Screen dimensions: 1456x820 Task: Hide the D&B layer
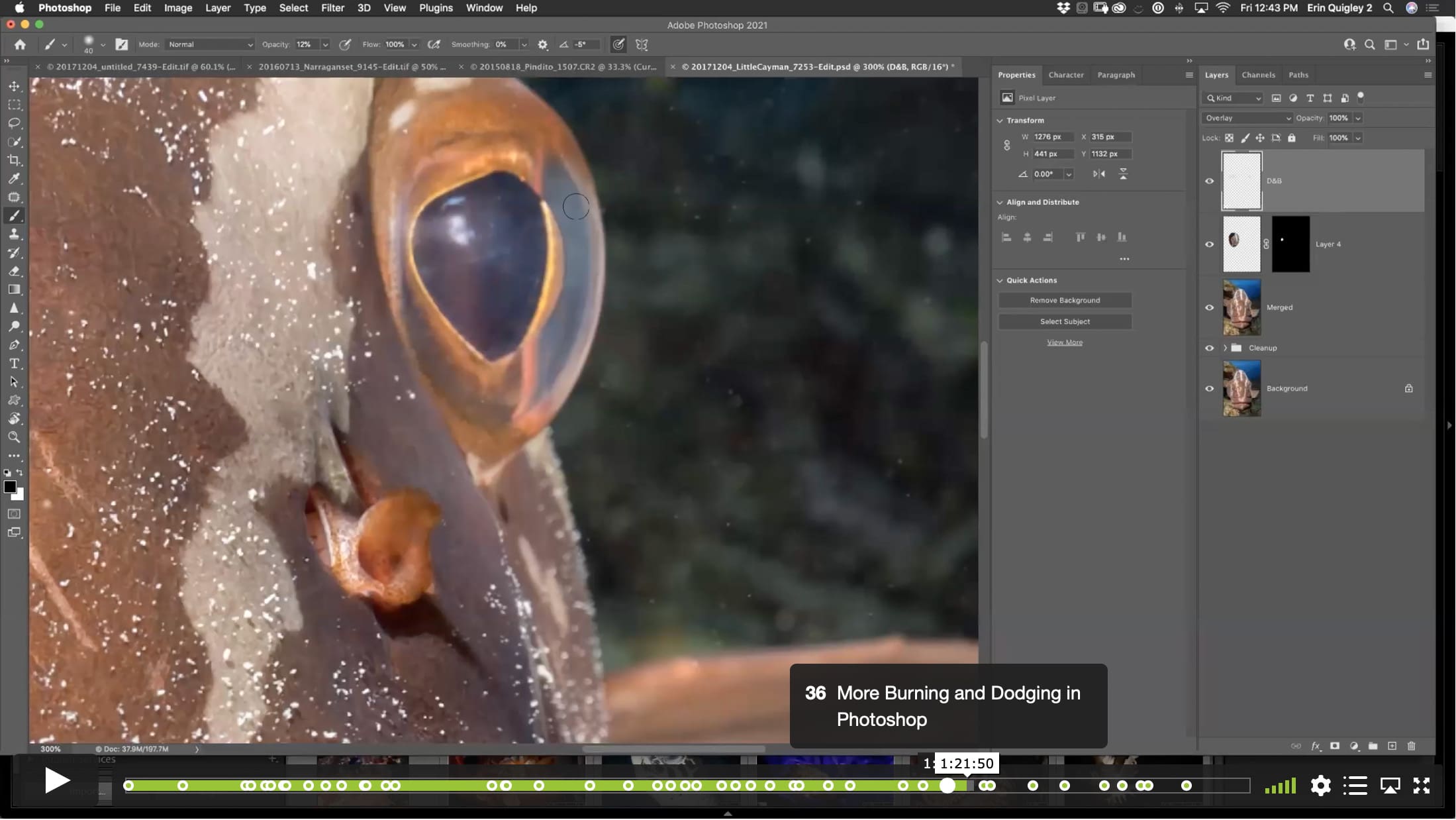tap(1209, 181)
